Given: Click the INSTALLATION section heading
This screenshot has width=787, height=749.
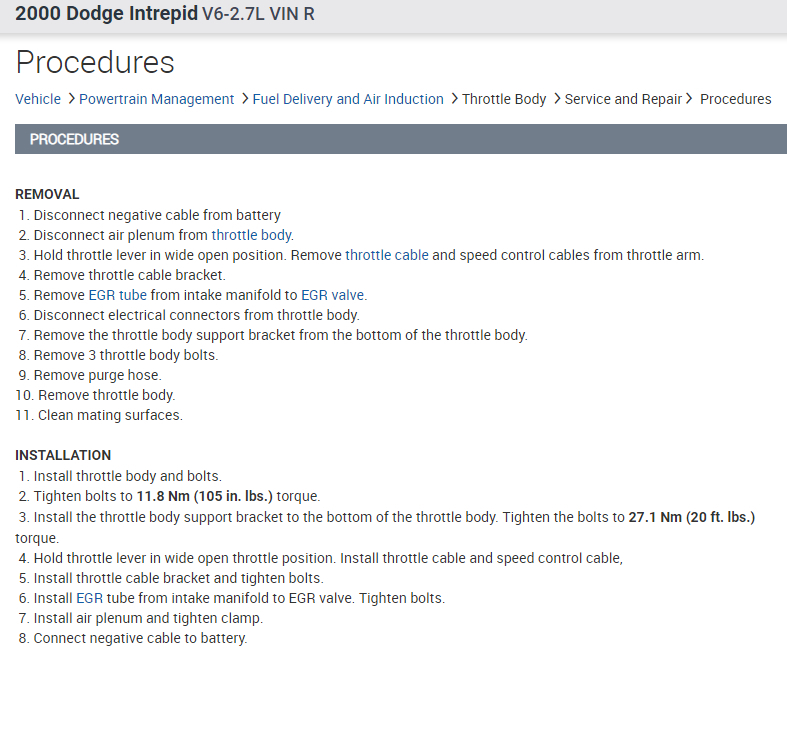Looking at the screenshot, I should (x=63, y=455).
